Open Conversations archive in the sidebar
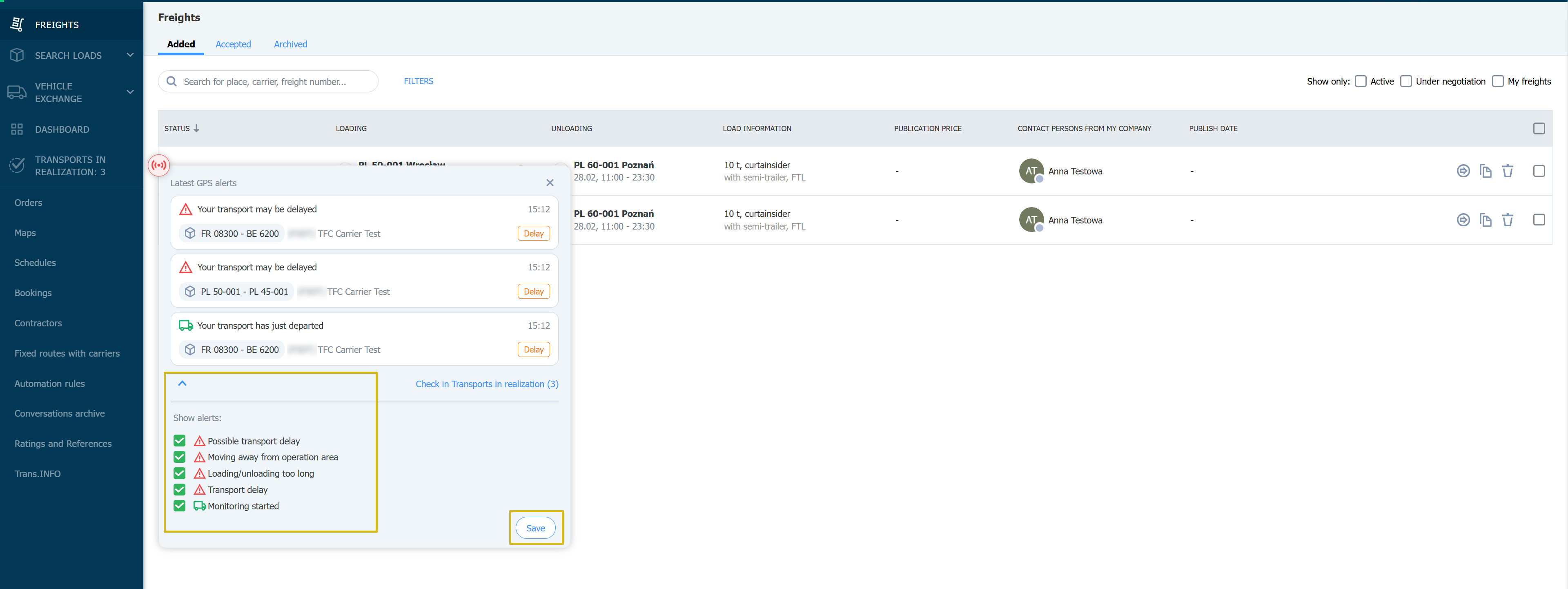The width and height of the screenshot is (1568, 589). point(60,413)
